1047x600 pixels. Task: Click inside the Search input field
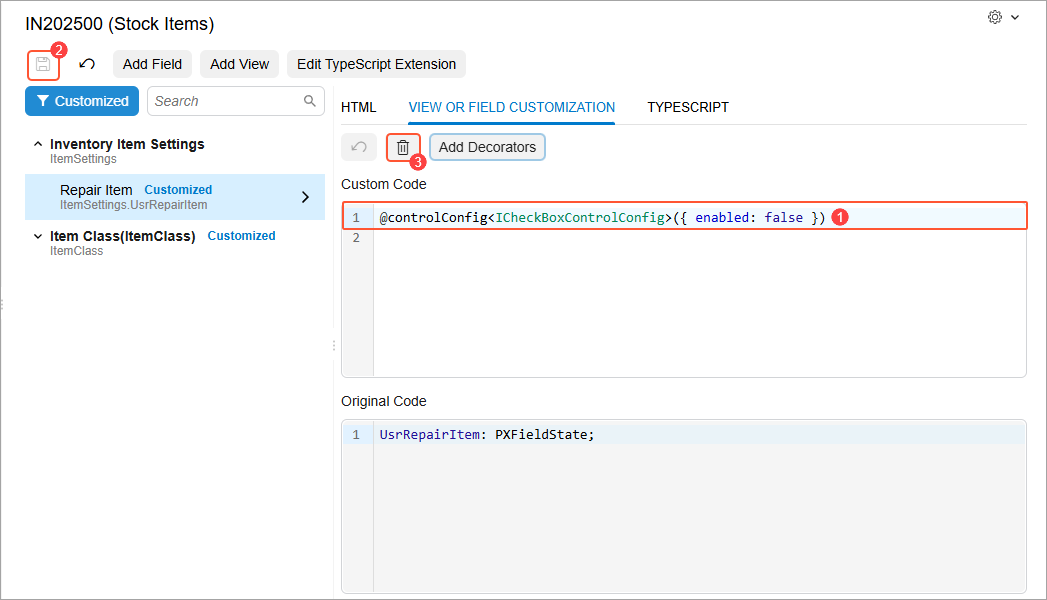226,101
